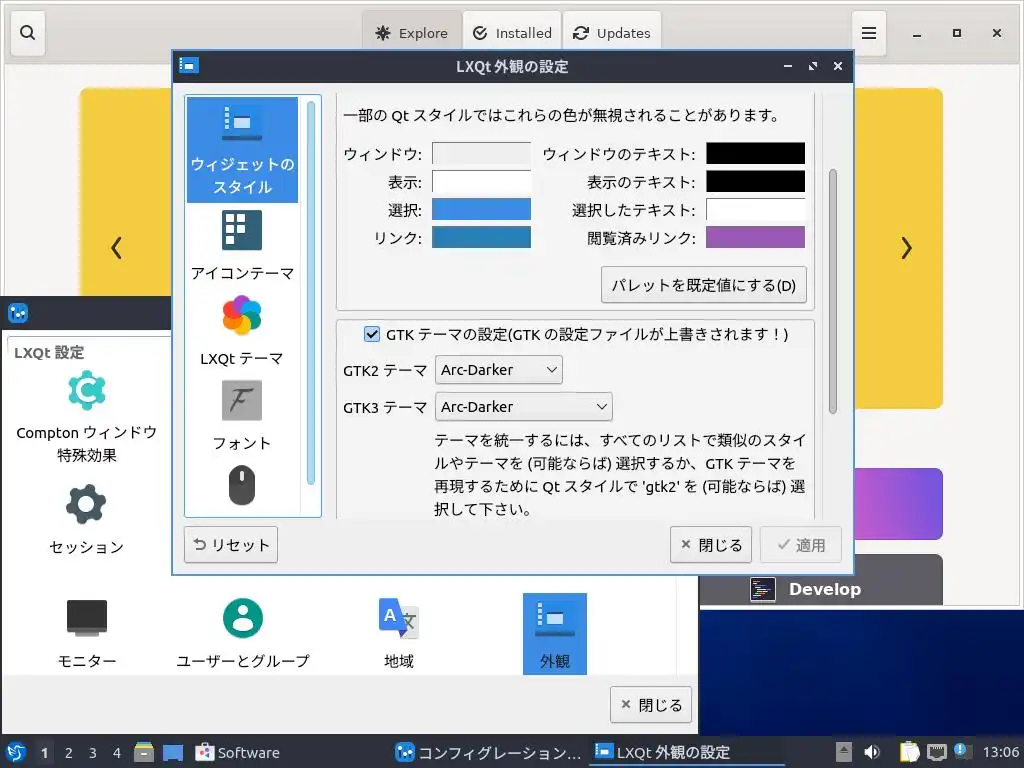Image resolution: width=1024 pixels, height=768 pixels.
Task: Open モニター settings
Action: click(x=87, y=633)
